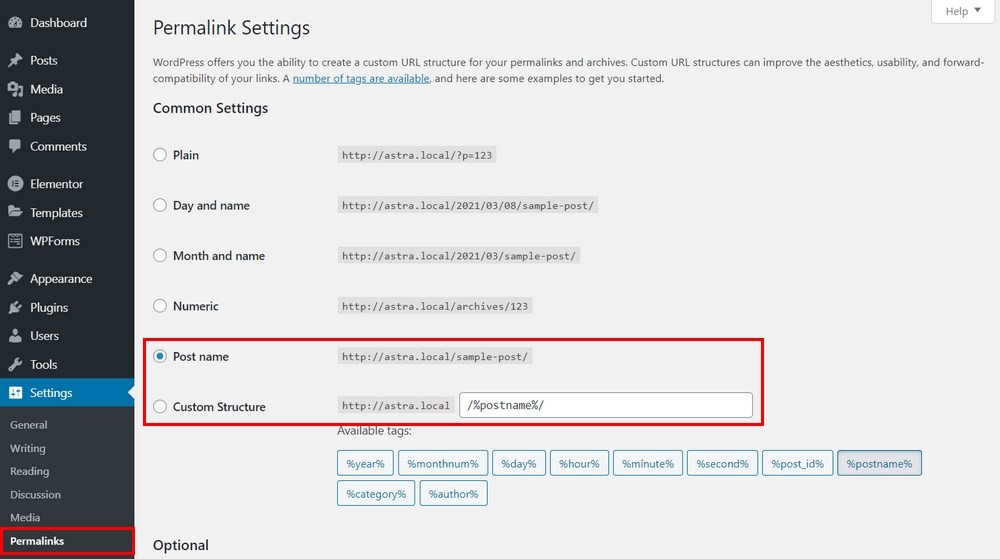This screenshot has height=559, width=1000.
Task: Go to the Users menu
Action: click(x=44, y=335)
